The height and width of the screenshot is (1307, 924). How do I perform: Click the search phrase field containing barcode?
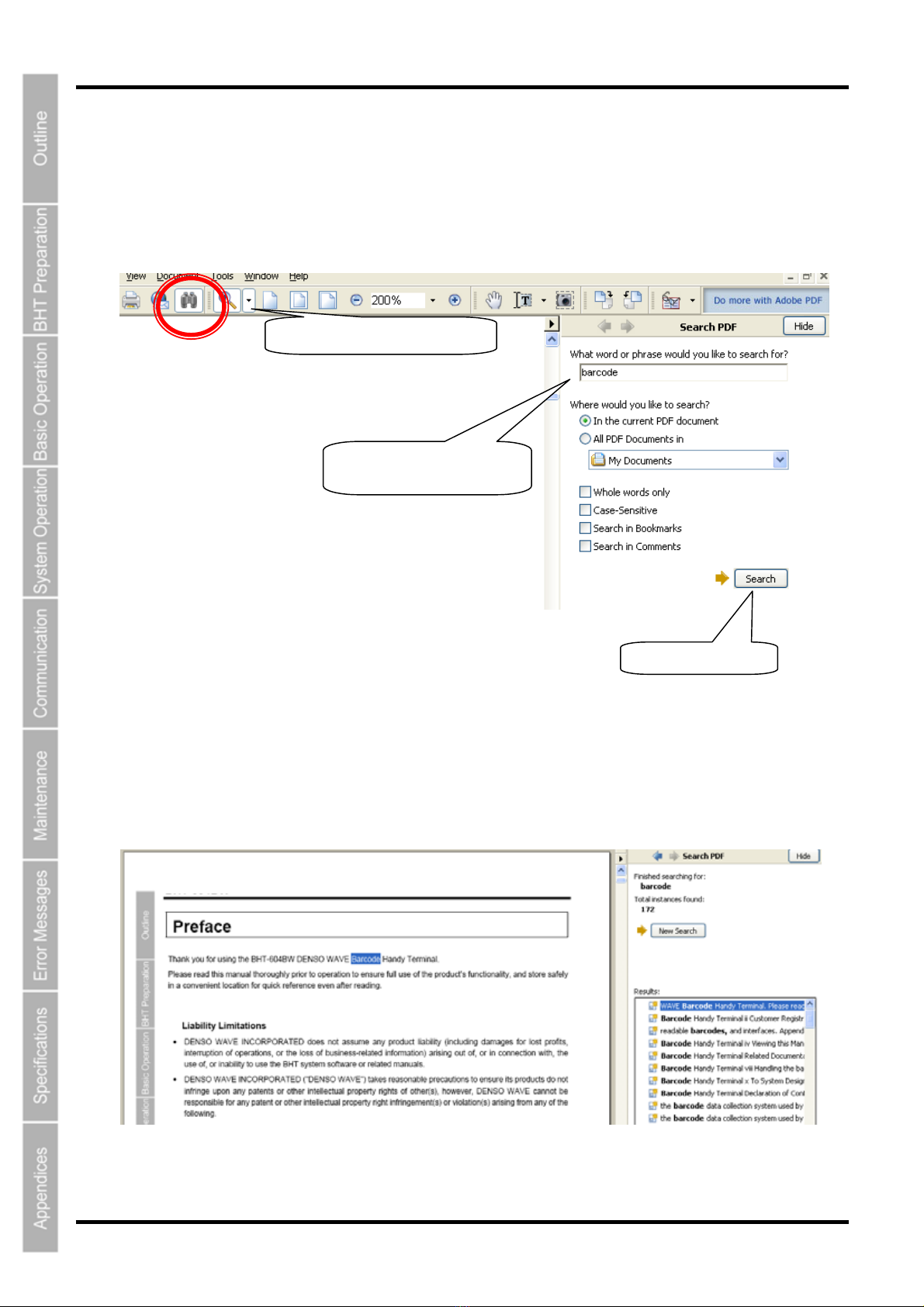click(x=683, y=372)
